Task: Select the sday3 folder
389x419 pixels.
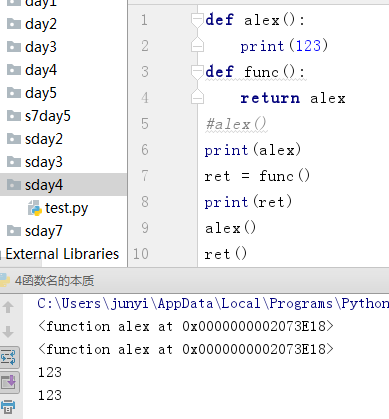Action: [44, 162]
